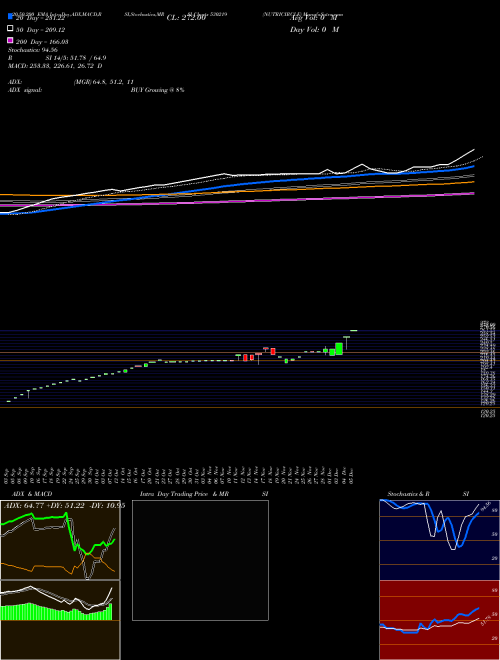Screen dimensions: 500x660
Task: Click the 'ADX: 64.77 +DY: 51.22 -DY: 10.95' header
Action: click(x=64, y=506)
